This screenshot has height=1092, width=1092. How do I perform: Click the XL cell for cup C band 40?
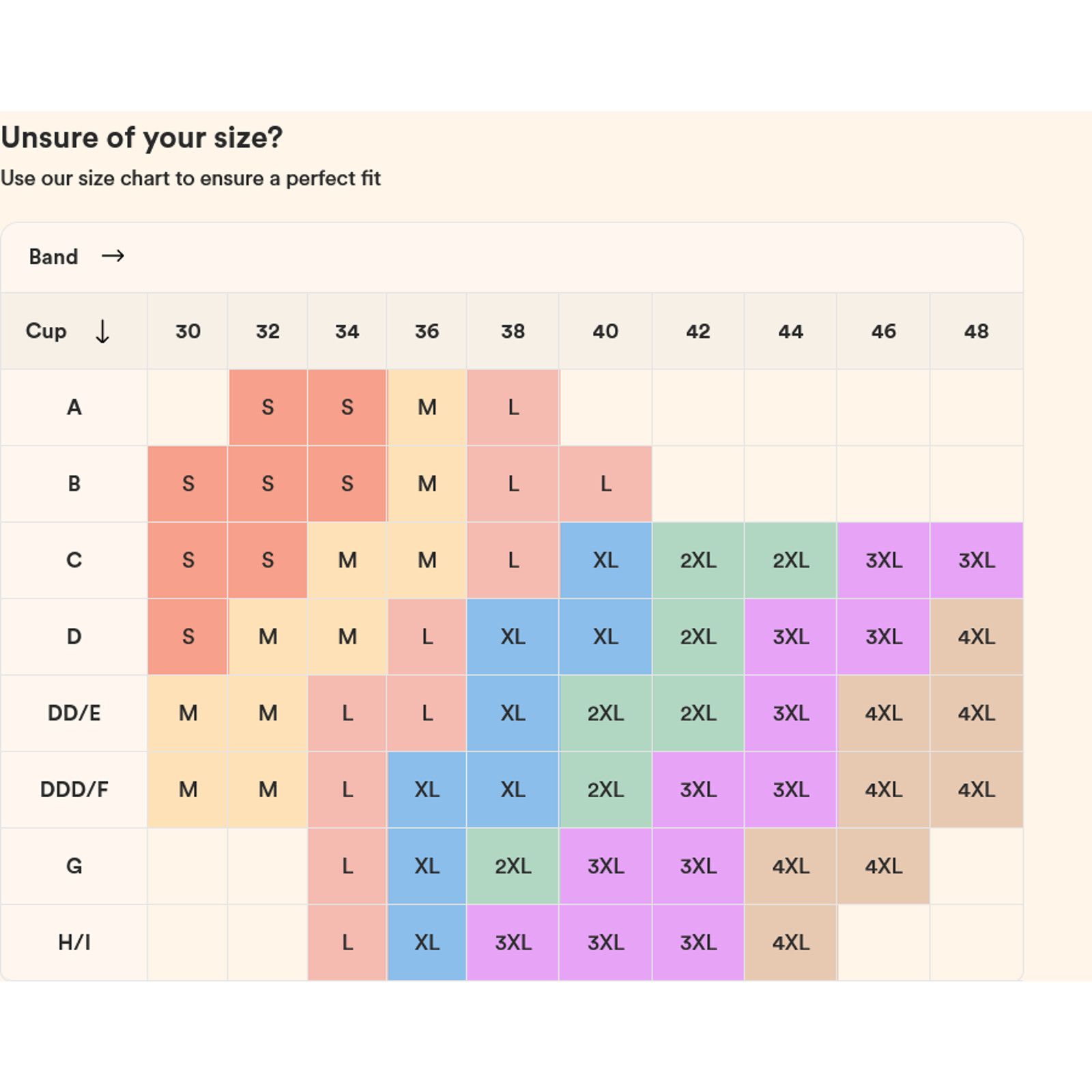click(x=605, y=560)
